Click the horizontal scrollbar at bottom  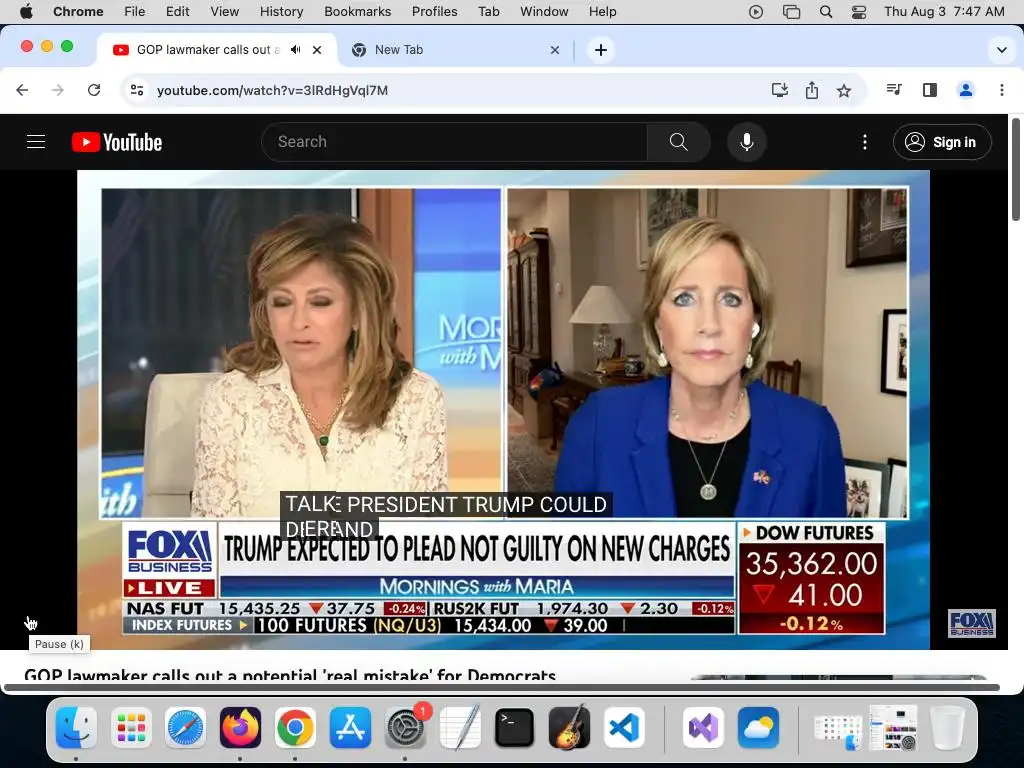(502, 687)
